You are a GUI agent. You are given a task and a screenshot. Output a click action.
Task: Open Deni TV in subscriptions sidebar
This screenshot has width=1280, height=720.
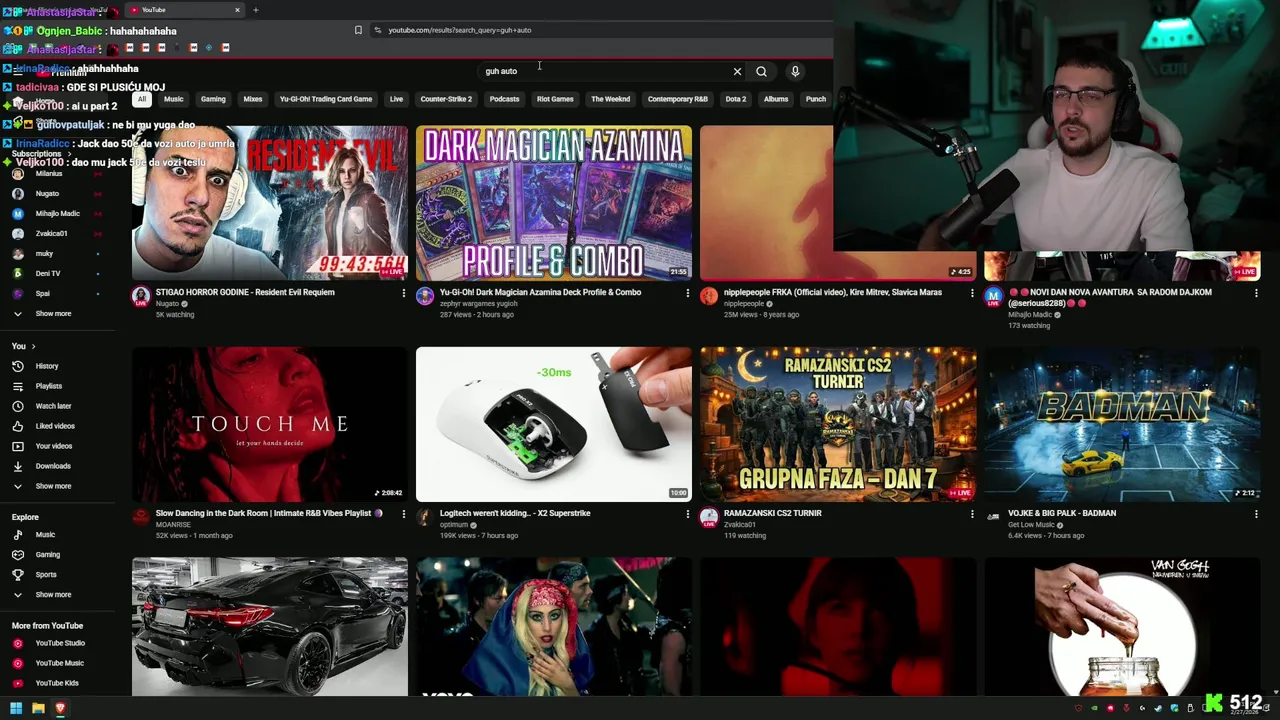click(x=47, y=274)
